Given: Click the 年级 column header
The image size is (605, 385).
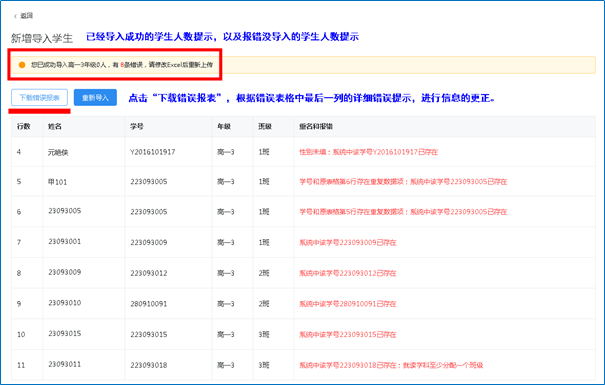Looking at the screenshot, I should click(224, 127).
